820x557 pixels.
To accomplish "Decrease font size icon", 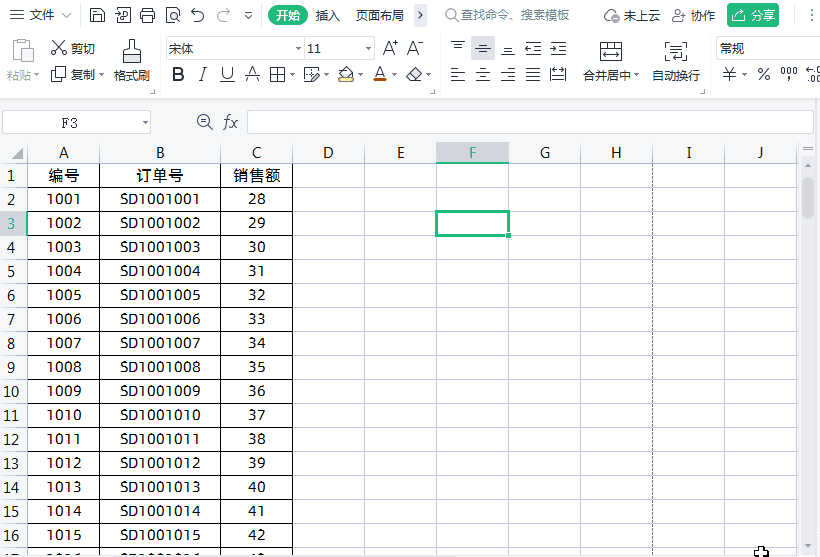I will 415,48.
